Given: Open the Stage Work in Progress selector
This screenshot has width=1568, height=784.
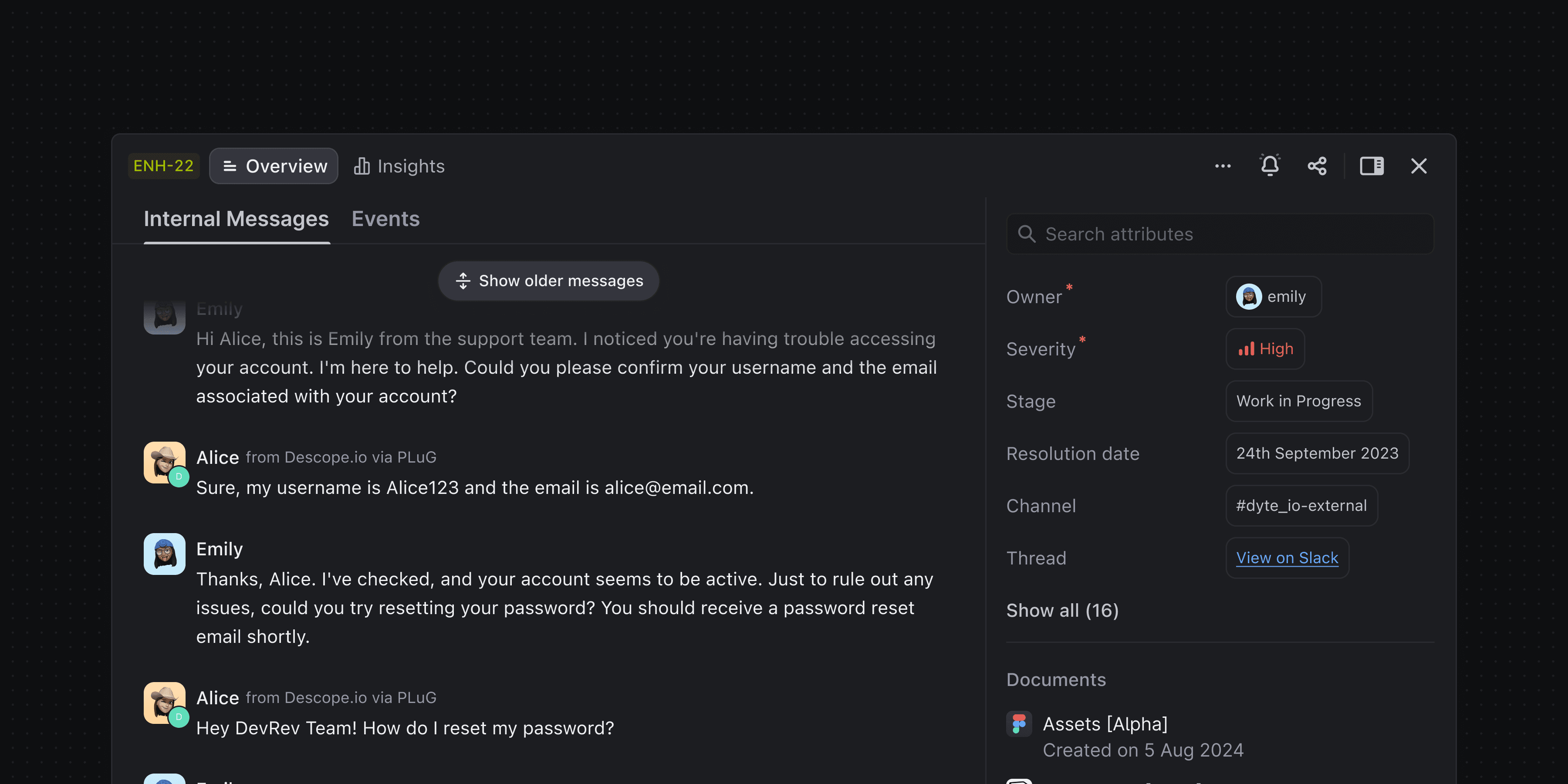Looking at the screenshot, I should (x=1298, y=401).
